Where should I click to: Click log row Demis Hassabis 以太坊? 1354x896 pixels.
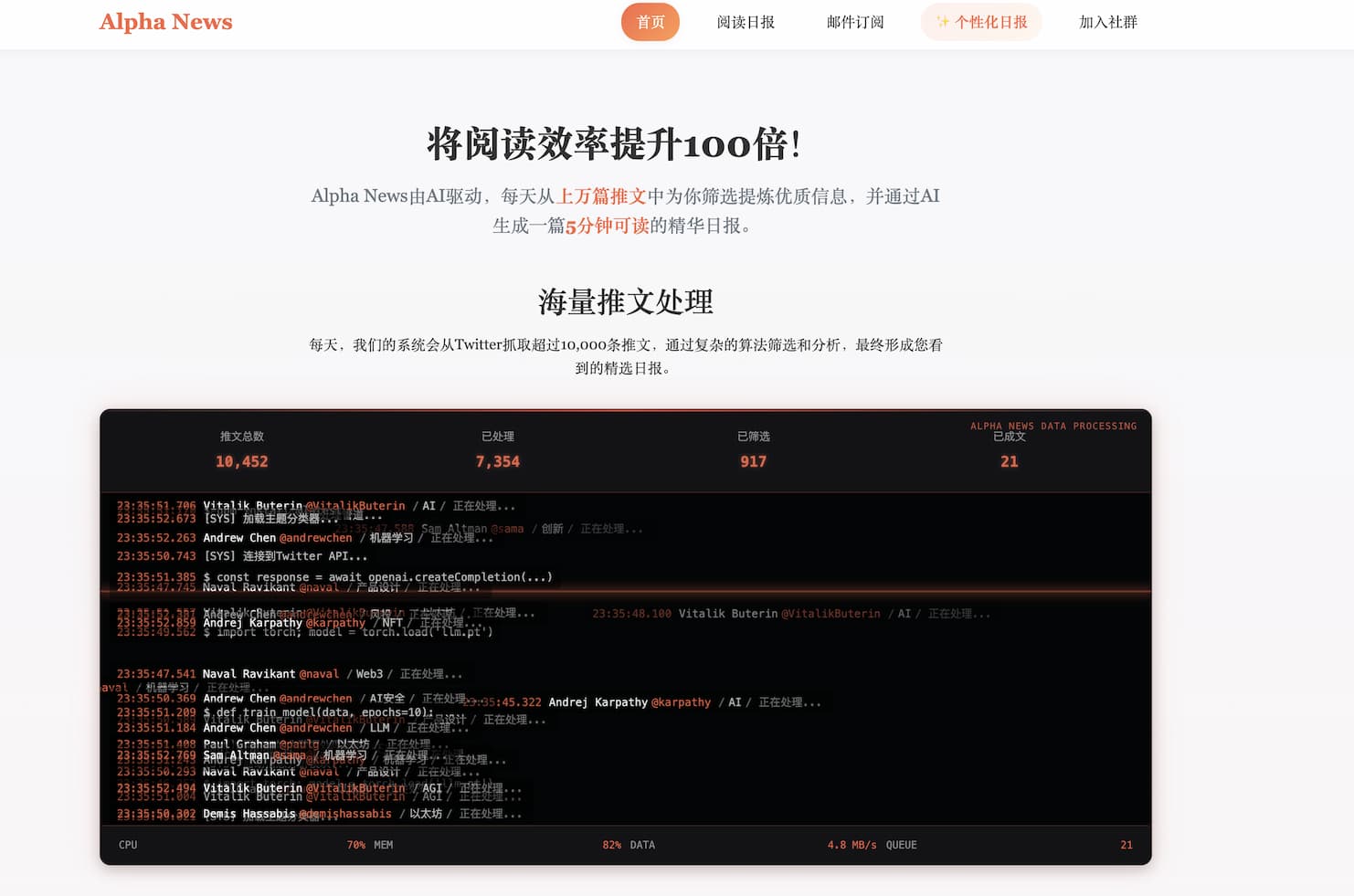(x=319, y=814)
